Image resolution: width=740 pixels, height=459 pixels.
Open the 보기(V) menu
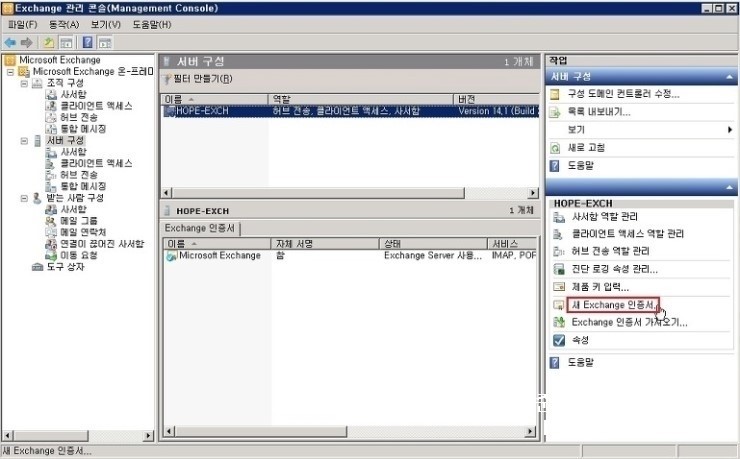106,25
